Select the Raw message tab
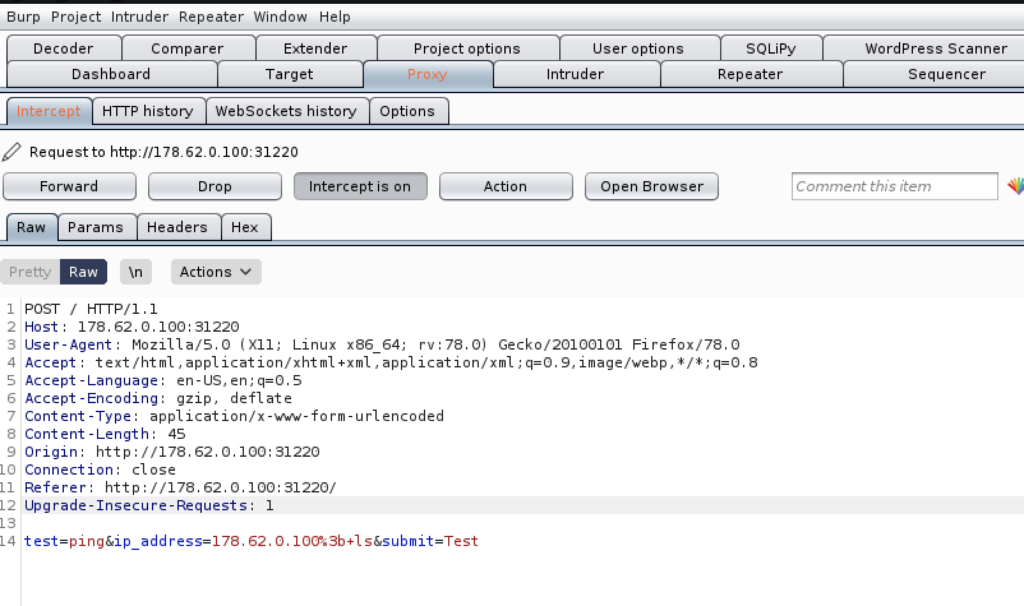Screen dimensions: 1024x606 (x=31, y=227)
